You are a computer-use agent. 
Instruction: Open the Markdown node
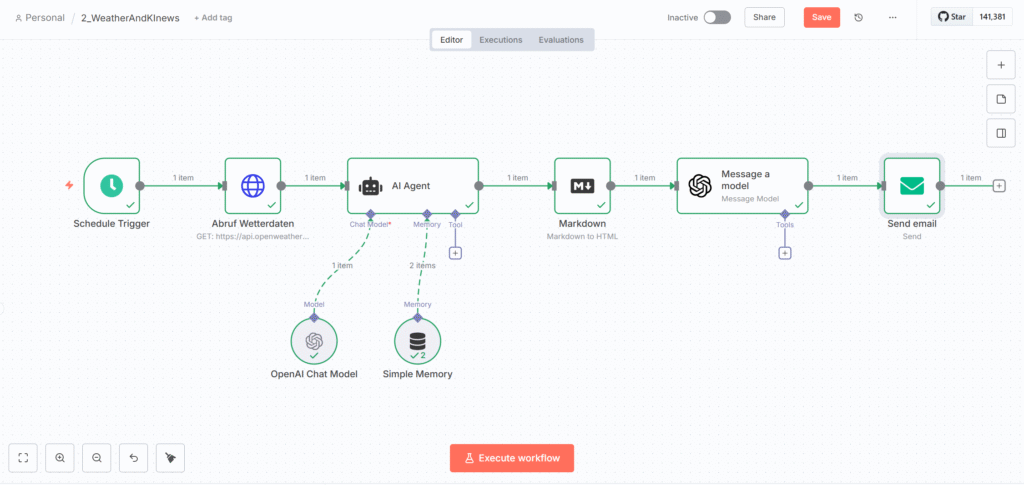pyautogui.click(x=582, y=185)
